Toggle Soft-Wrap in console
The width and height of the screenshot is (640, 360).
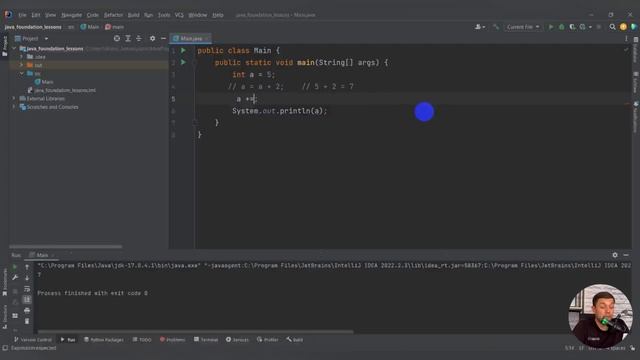tap(27, 289)
